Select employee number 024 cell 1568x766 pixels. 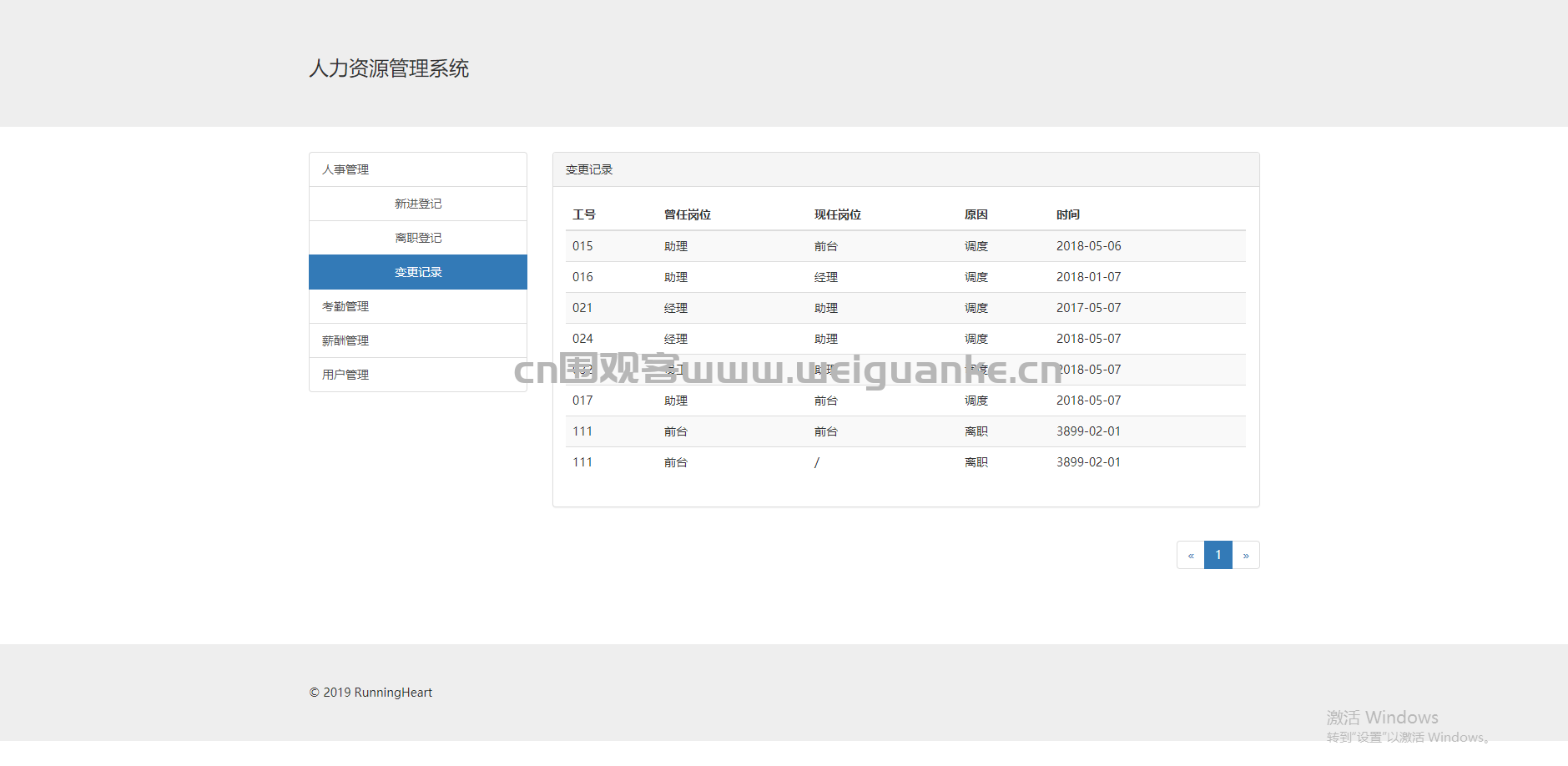pyautogui.click(x=582, y=339)
